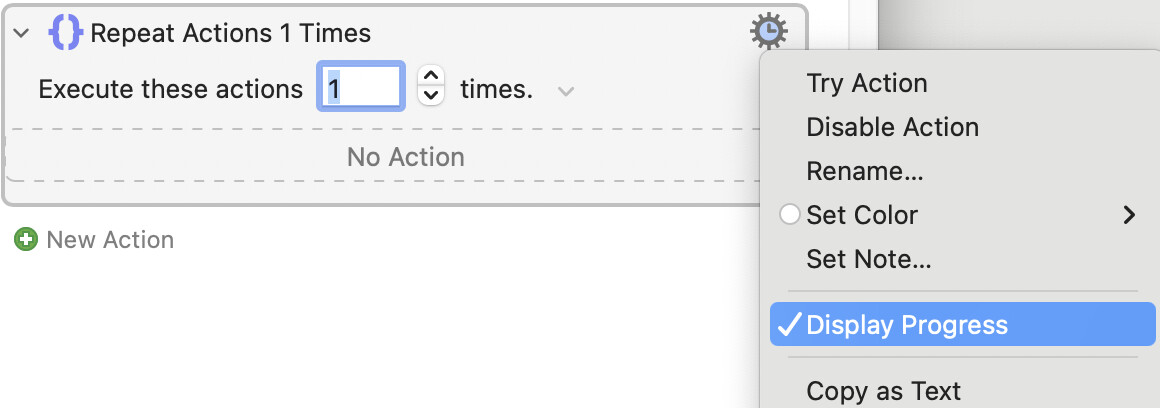The height and width of the screenshot is (408, 1160).
Task: Decrease repeat count with stepper down arrow
Action: click(x=431, y=97)
